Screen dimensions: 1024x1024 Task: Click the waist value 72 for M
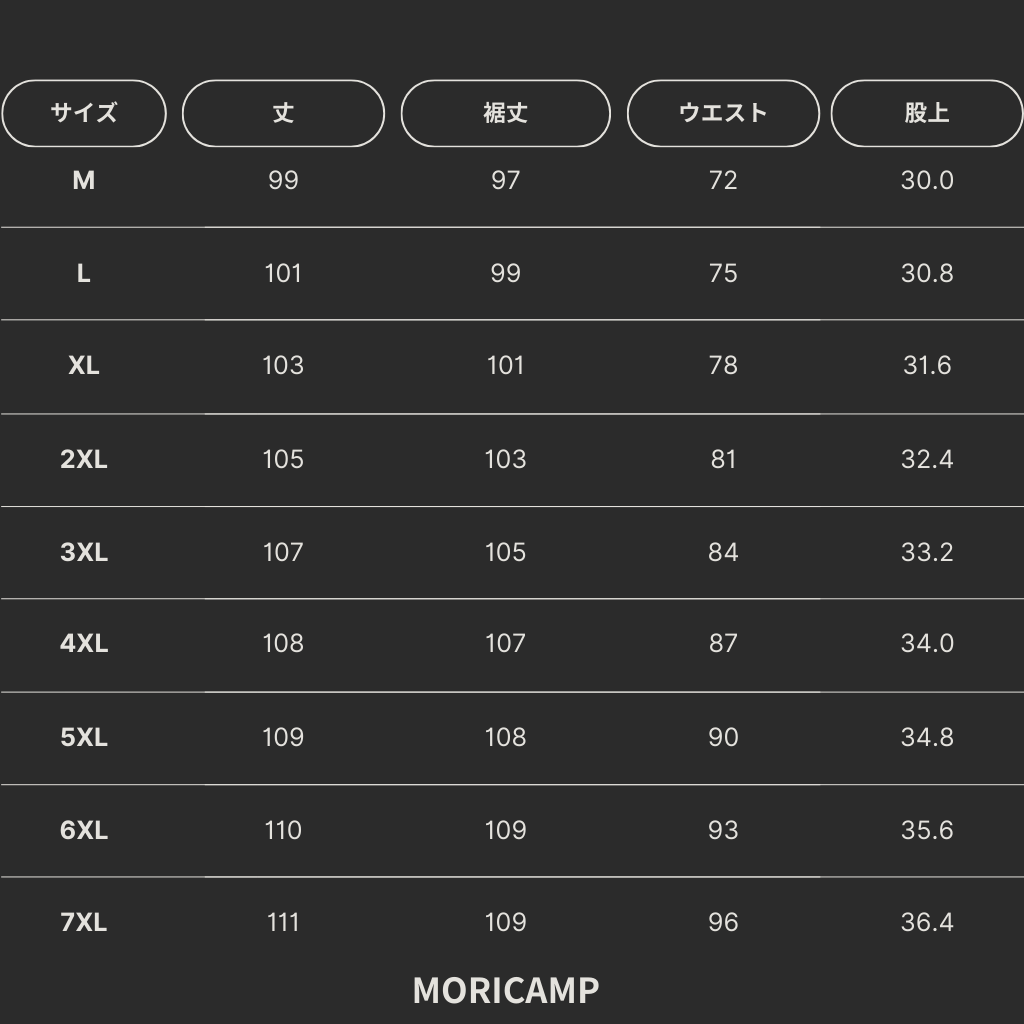(x=723, y=180)
